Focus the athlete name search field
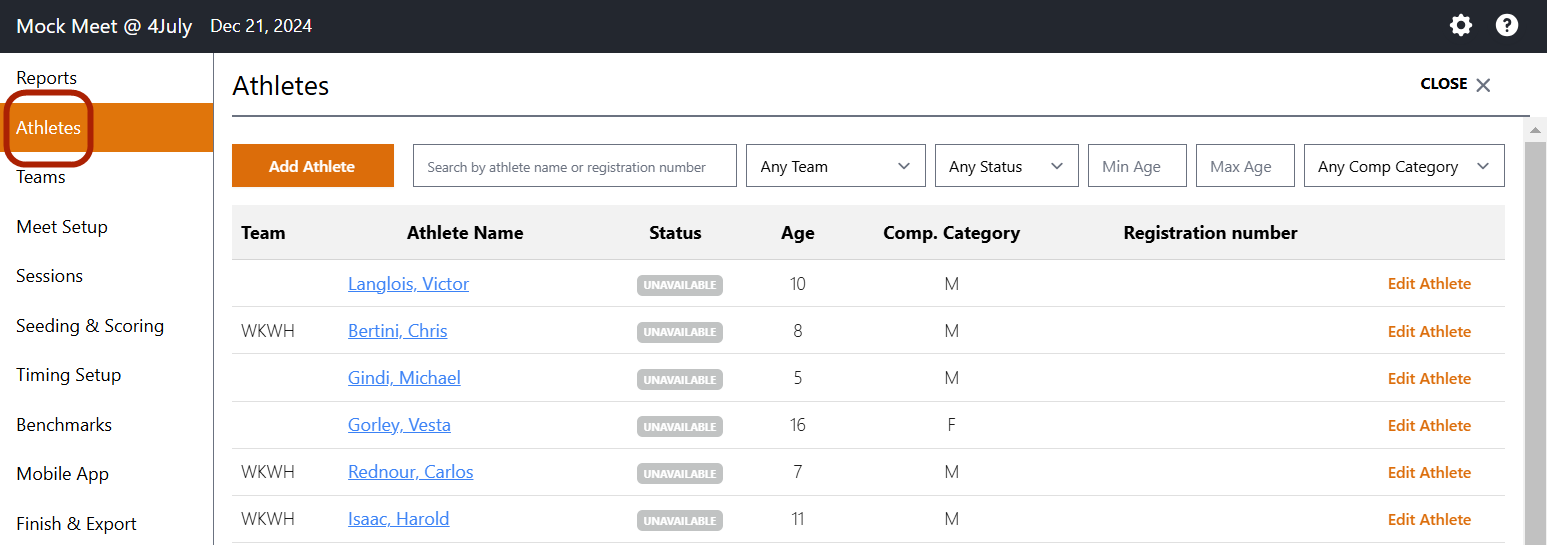Screen dimensions: 1547x545 575,166
